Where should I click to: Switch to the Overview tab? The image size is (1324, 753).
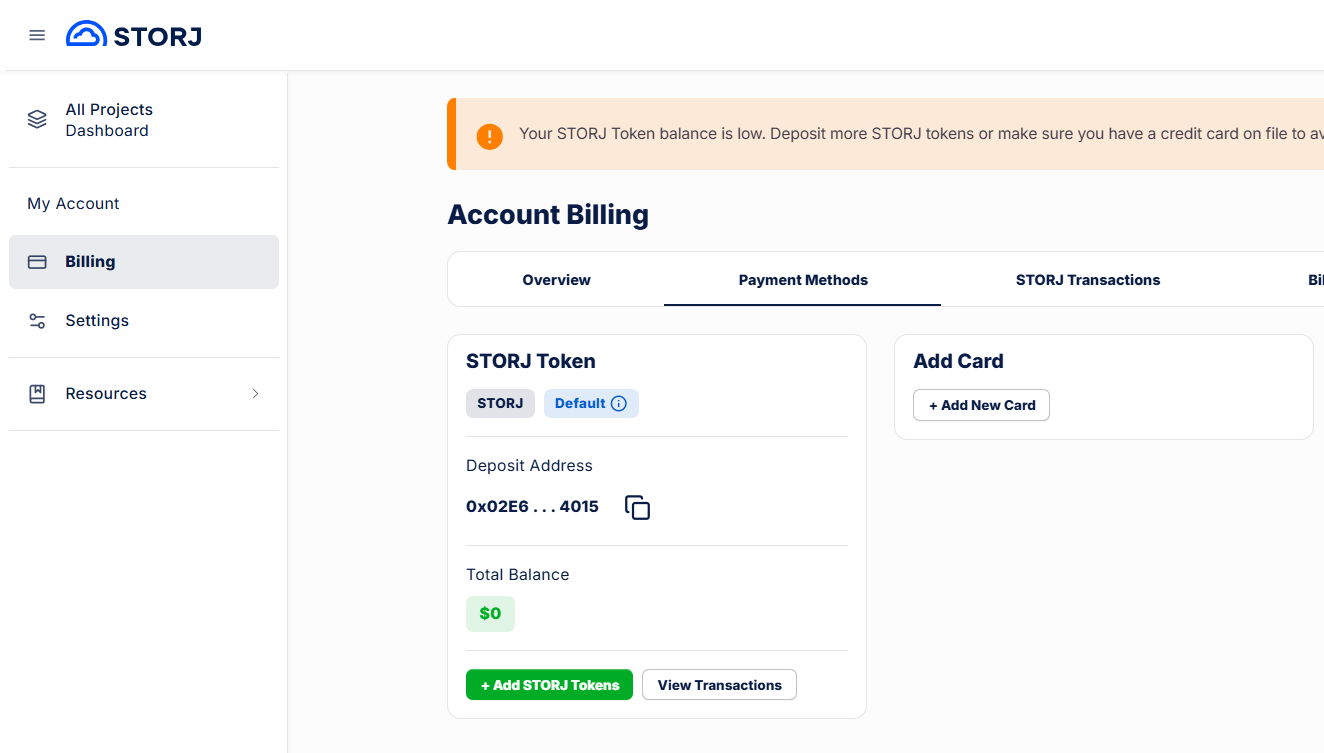point(556,280)
